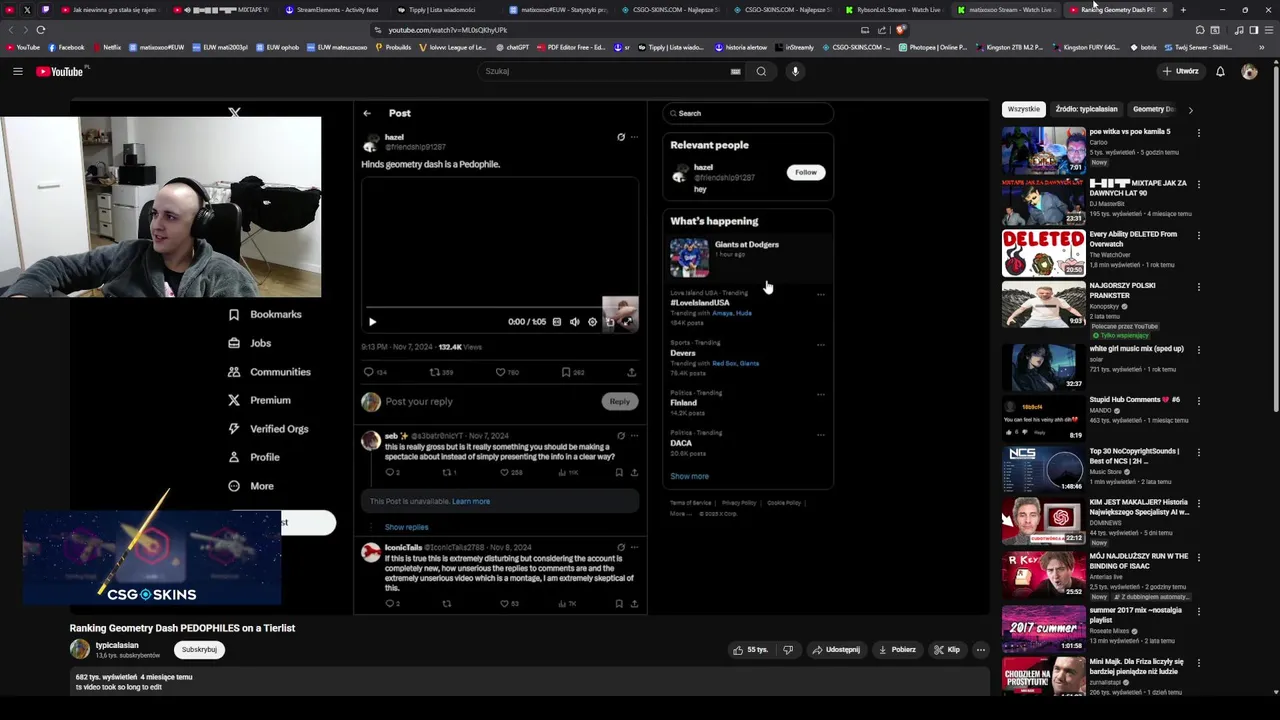The height and width of the screenshot is (720, 1280).
Task: Select the Geometry Da… filter chip
Action: coord(1153,109)
